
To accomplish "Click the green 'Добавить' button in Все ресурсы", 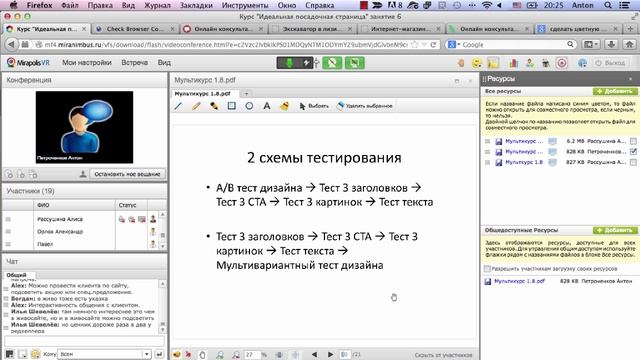I will tap(615, 91).
